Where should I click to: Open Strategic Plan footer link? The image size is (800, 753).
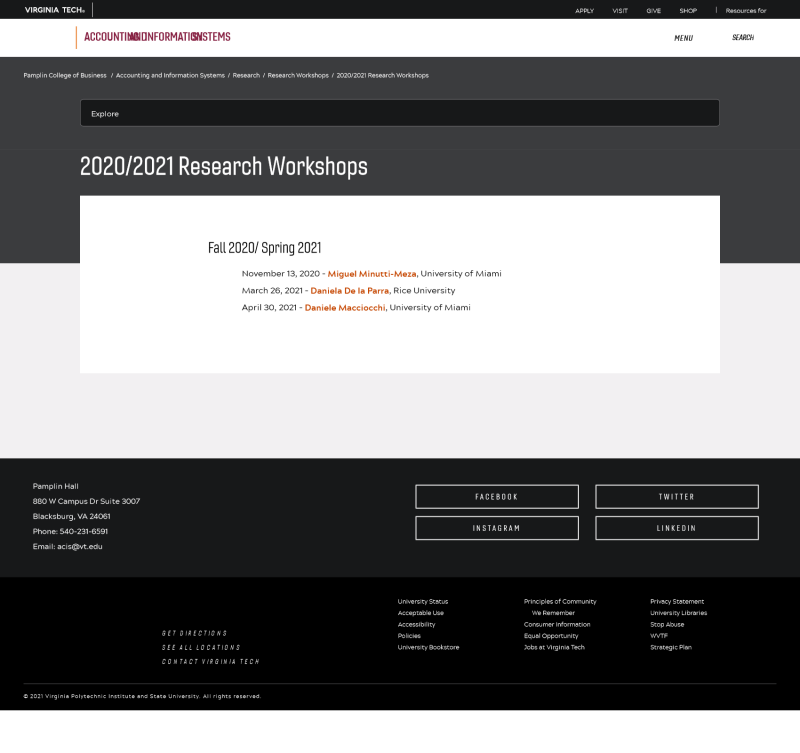pyautogui.click(x=671, y=647)
